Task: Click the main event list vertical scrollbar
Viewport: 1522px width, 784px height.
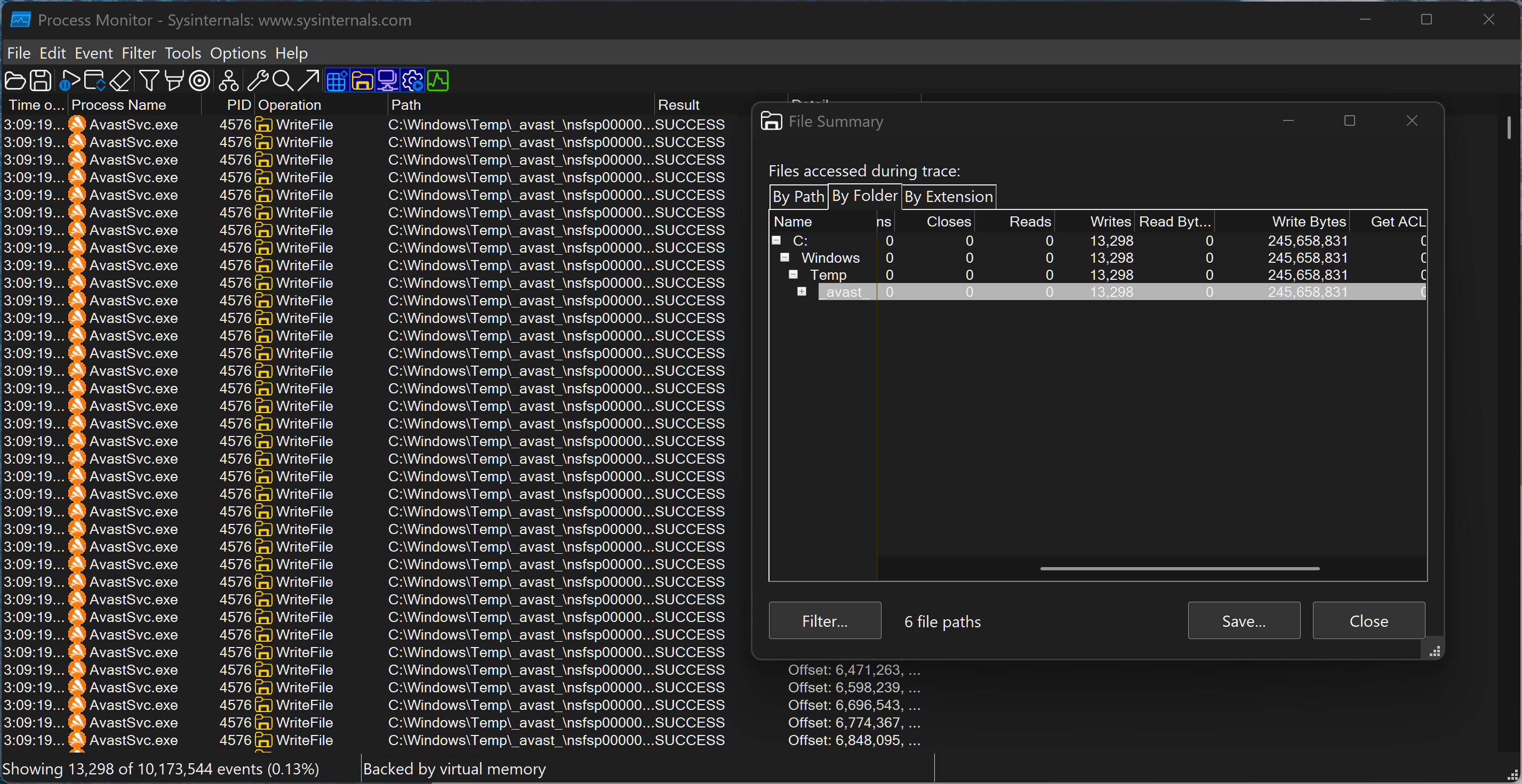Action: click(1509, 127)
